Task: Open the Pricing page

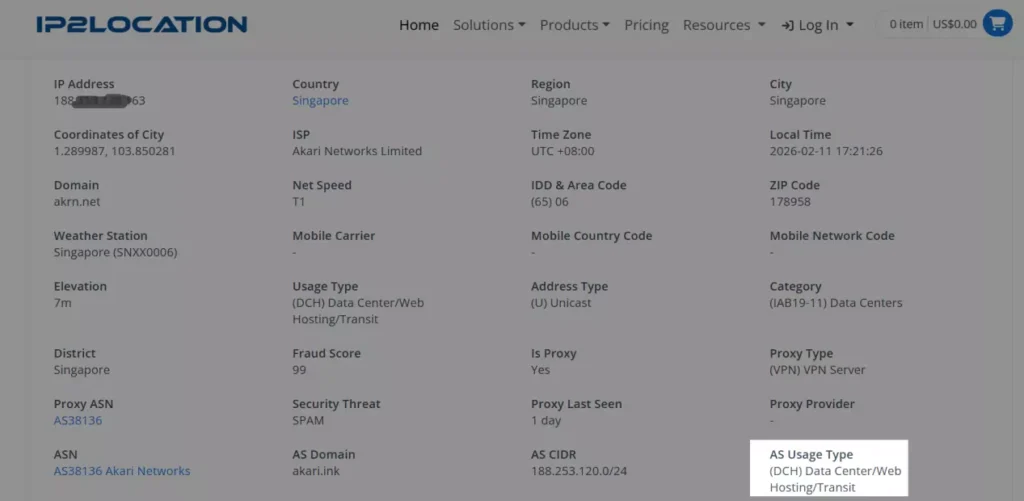Action: point(646,25)
